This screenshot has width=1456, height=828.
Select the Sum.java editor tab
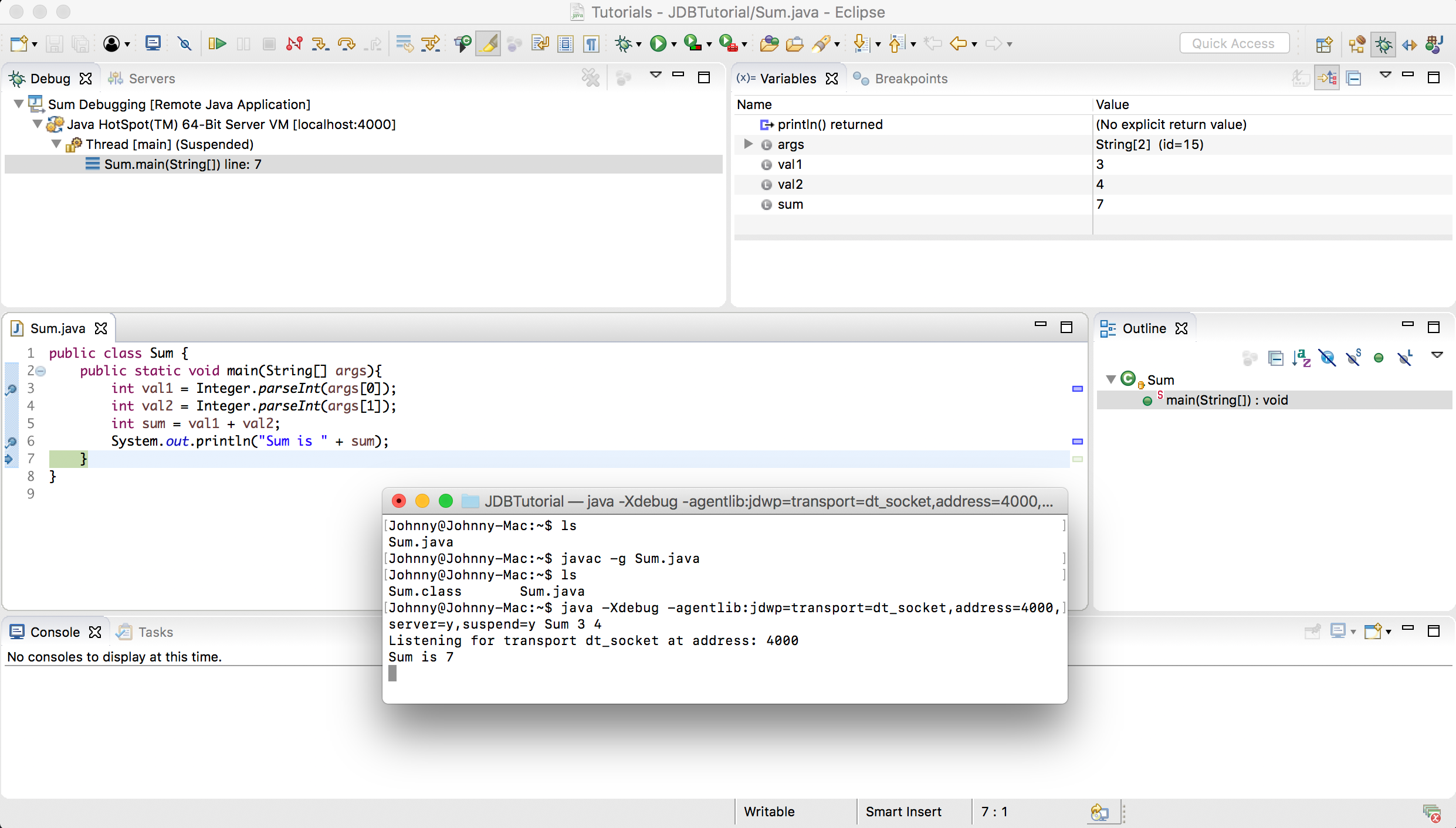58,328
